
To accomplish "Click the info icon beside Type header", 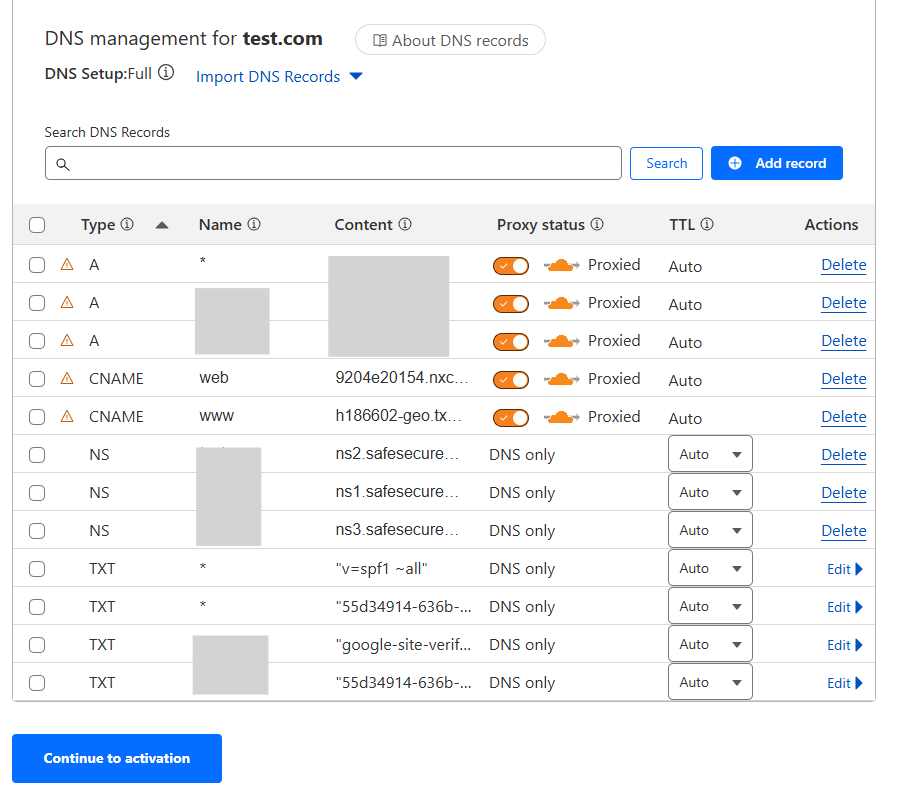I will click(x=127, y=224).
